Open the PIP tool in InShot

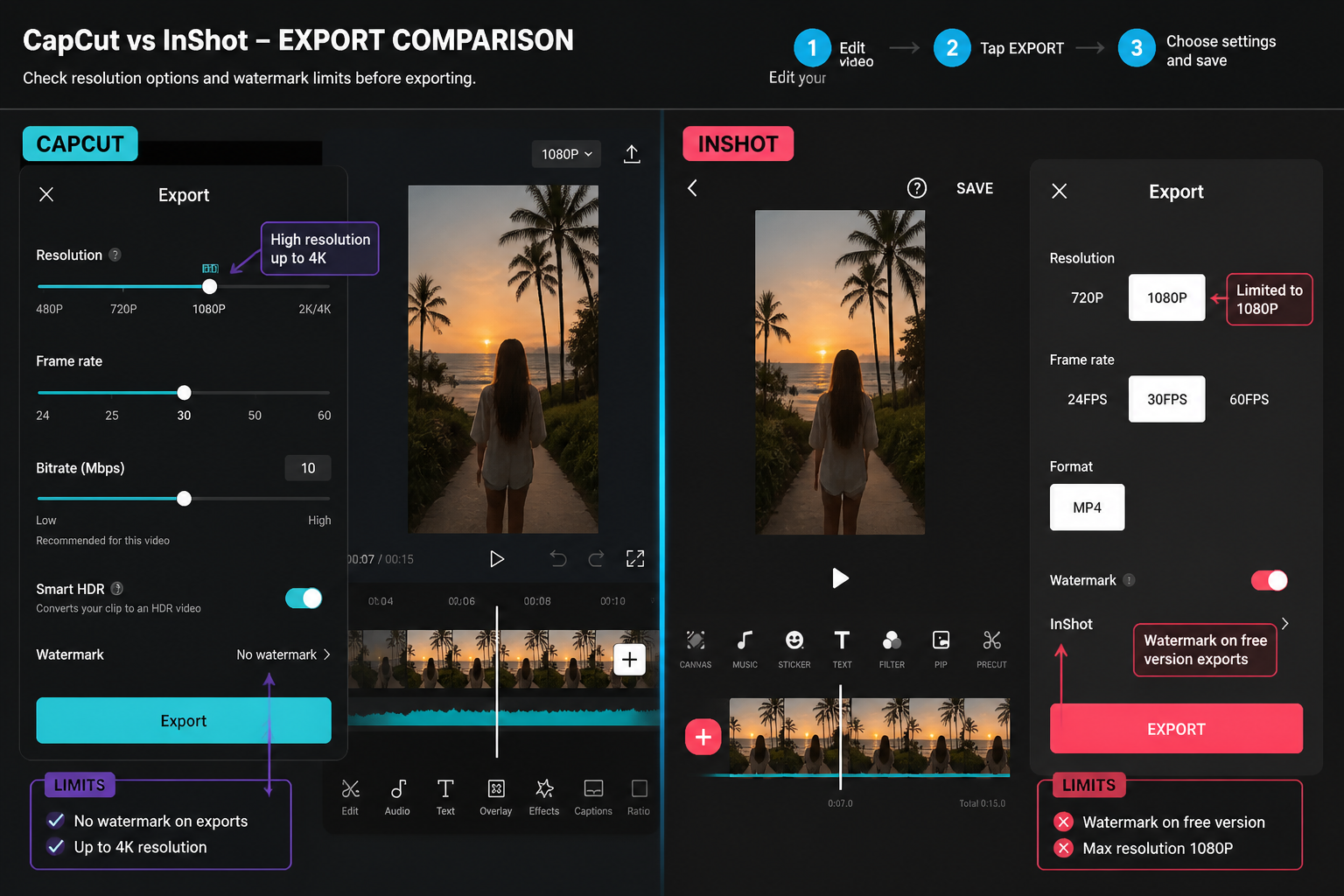[x=941, y=648]
